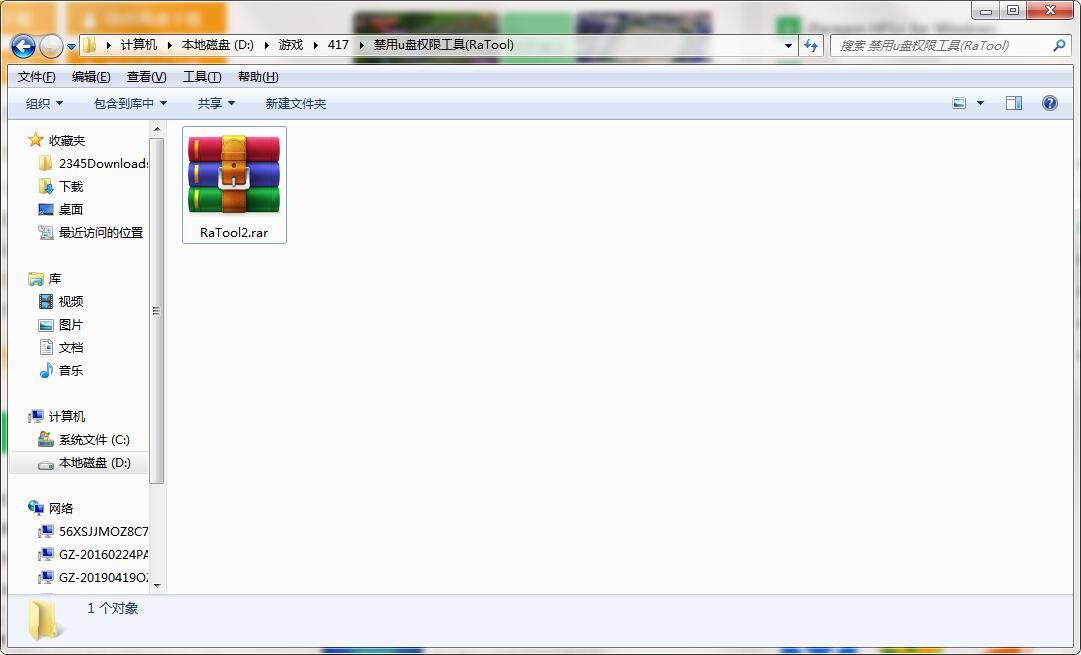Image resolution: width=1081 pixels, height=655 pixels.
Task: Toggle the preview pane button
Action: (x=1014, y=103)
